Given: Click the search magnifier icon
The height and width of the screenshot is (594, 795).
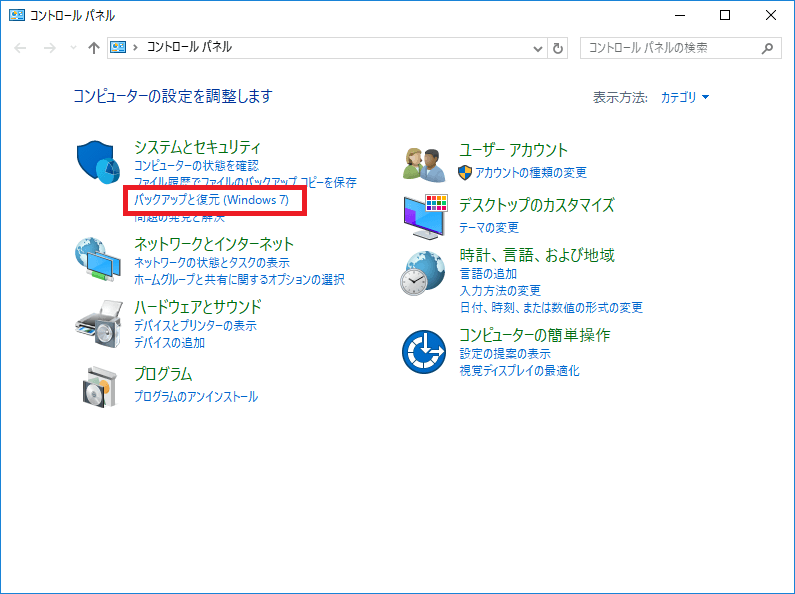Looking at the screenshot, I should [768, 48].
